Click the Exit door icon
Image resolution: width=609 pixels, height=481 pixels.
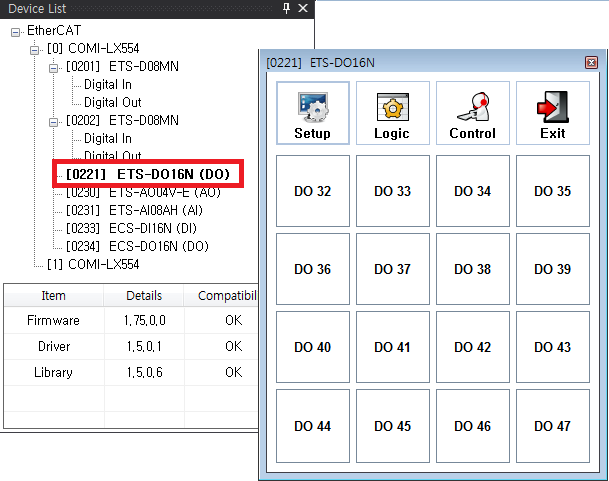pyautogui.click(x=552, y=114)
